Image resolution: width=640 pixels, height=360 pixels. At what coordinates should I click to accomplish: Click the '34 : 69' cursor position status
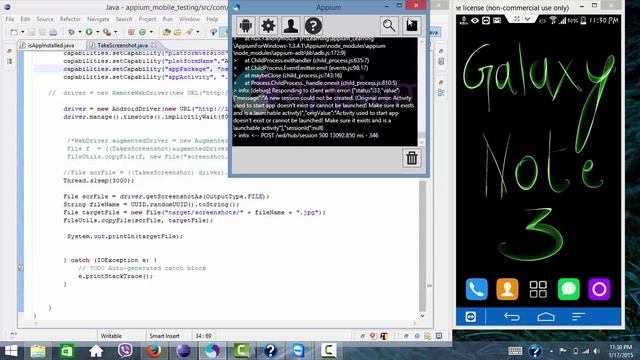click(203, 336)
